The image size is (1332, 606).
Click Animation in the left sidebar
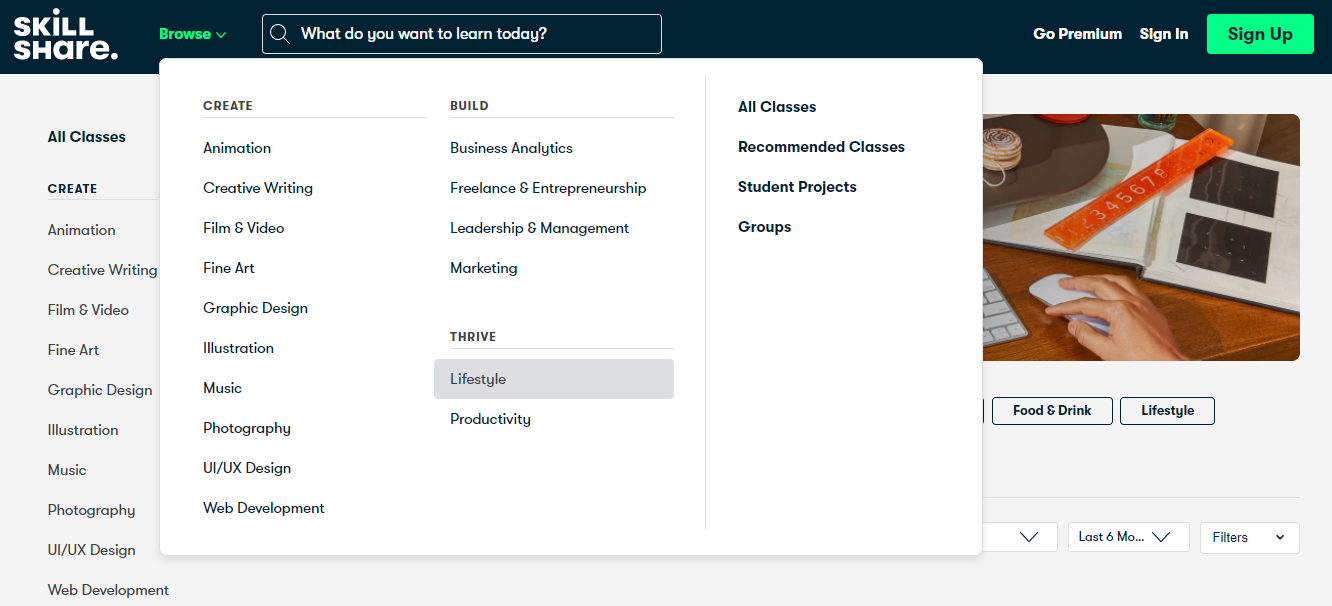[82, 230]
